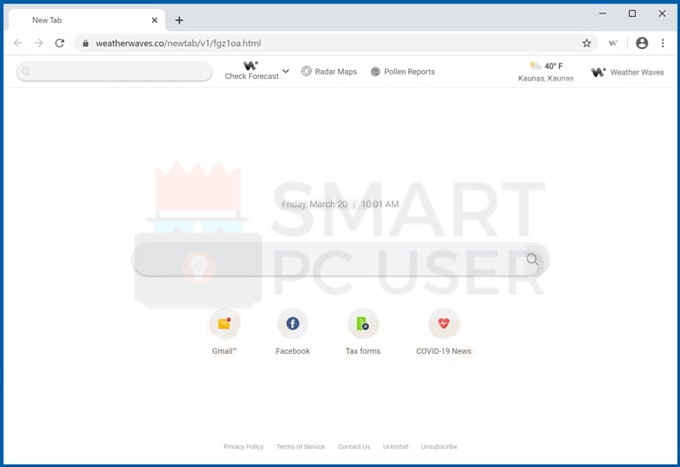The width and height of the screenshot is (680, 467).
Task: Open the Facebook shortcut icon
Action: click(x=293, y=323)
